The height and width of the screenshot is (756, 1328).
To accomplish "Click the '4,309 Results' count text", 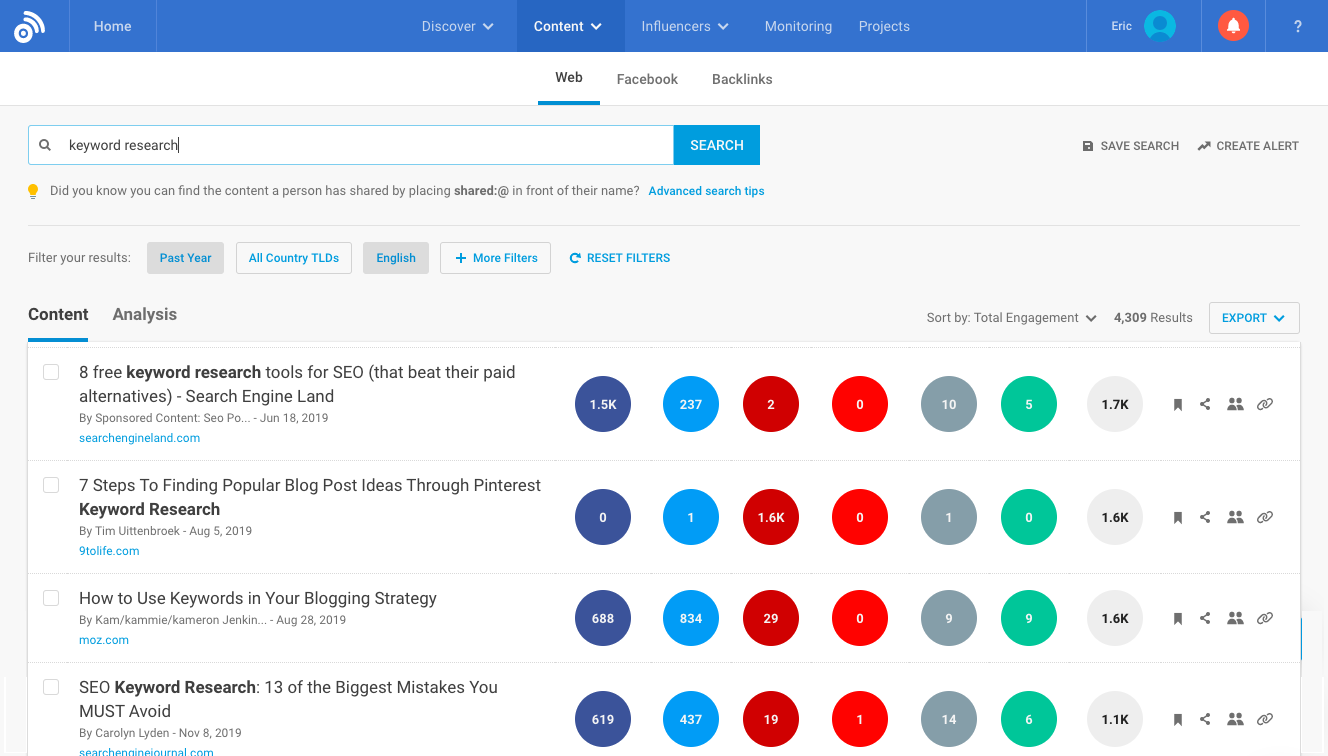I will 1153,318.
